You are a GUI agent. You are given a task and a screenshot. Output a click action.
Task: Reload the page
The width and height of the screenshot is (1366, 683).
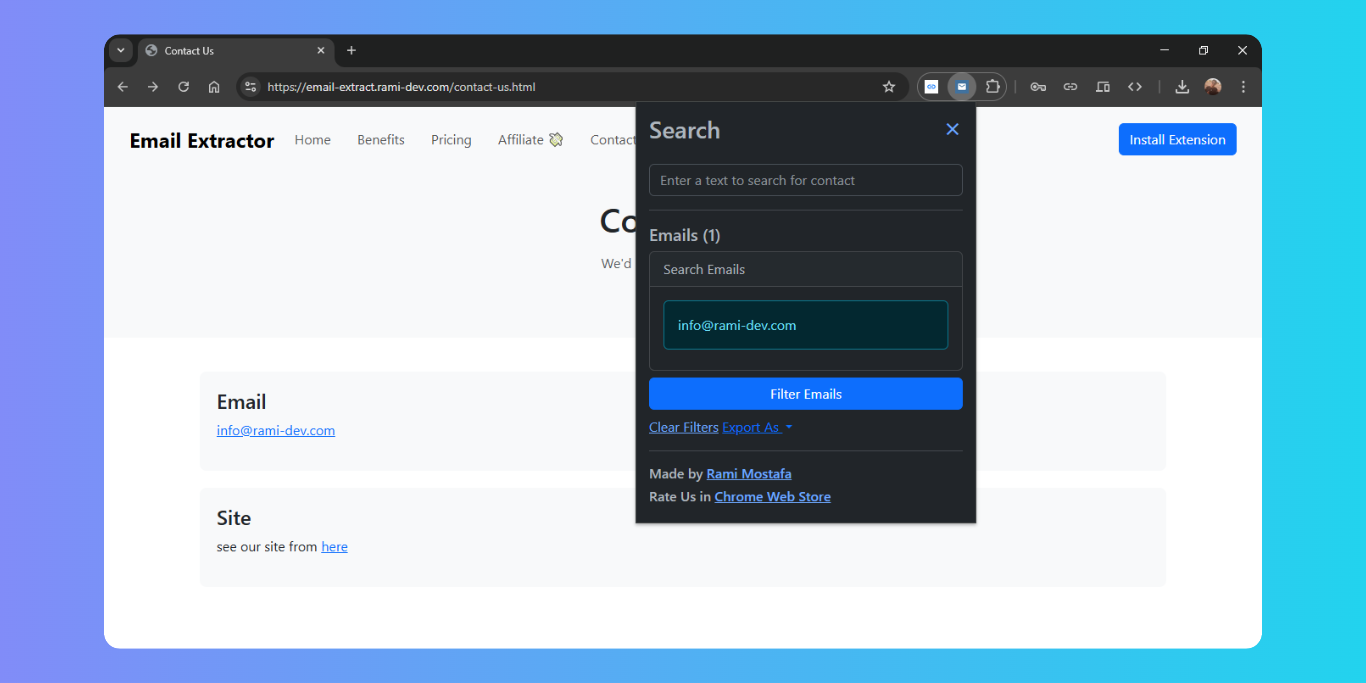click(x=184, y=87)
